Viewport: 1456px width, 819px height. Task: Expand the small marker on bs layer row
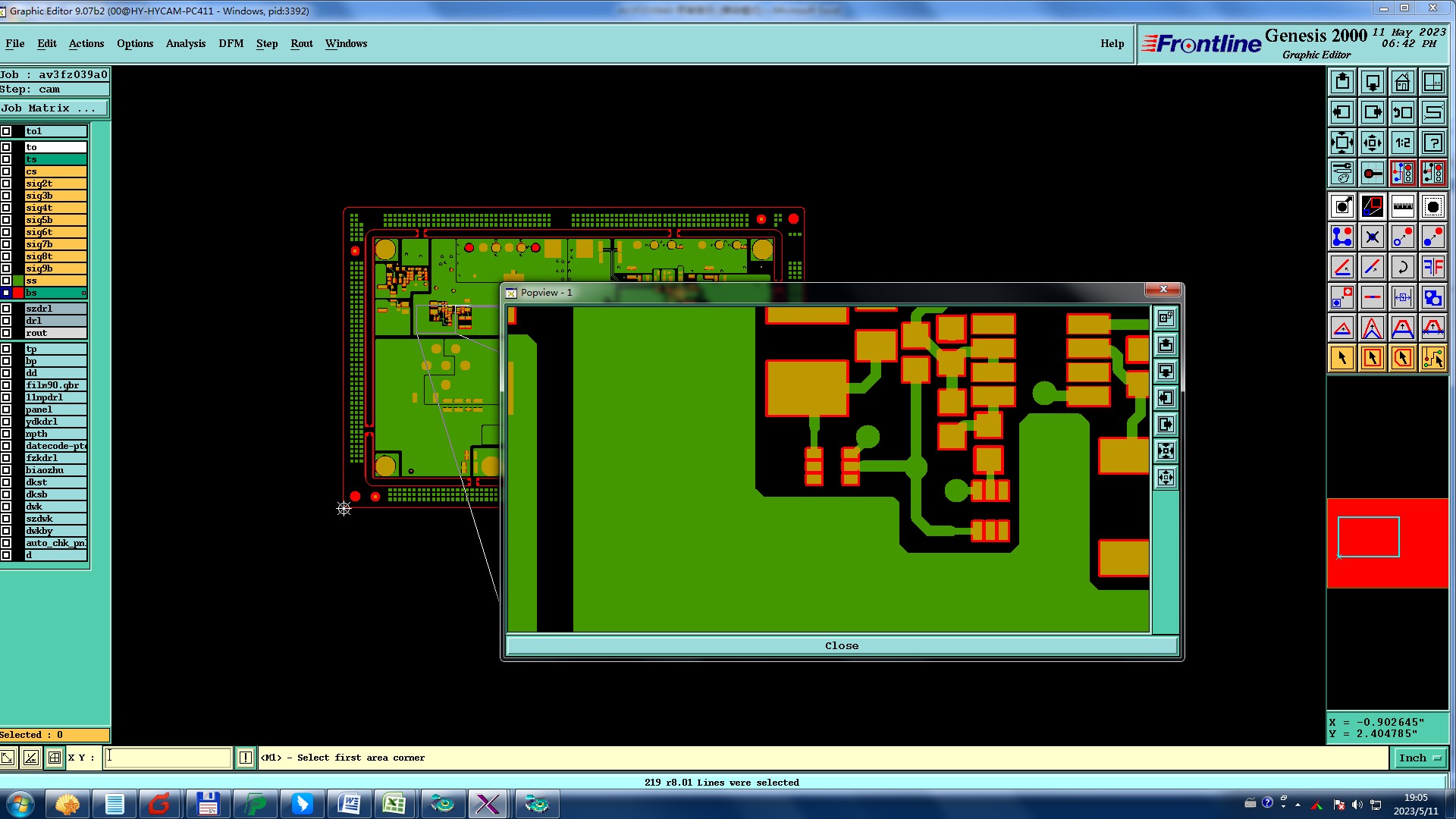83,293
